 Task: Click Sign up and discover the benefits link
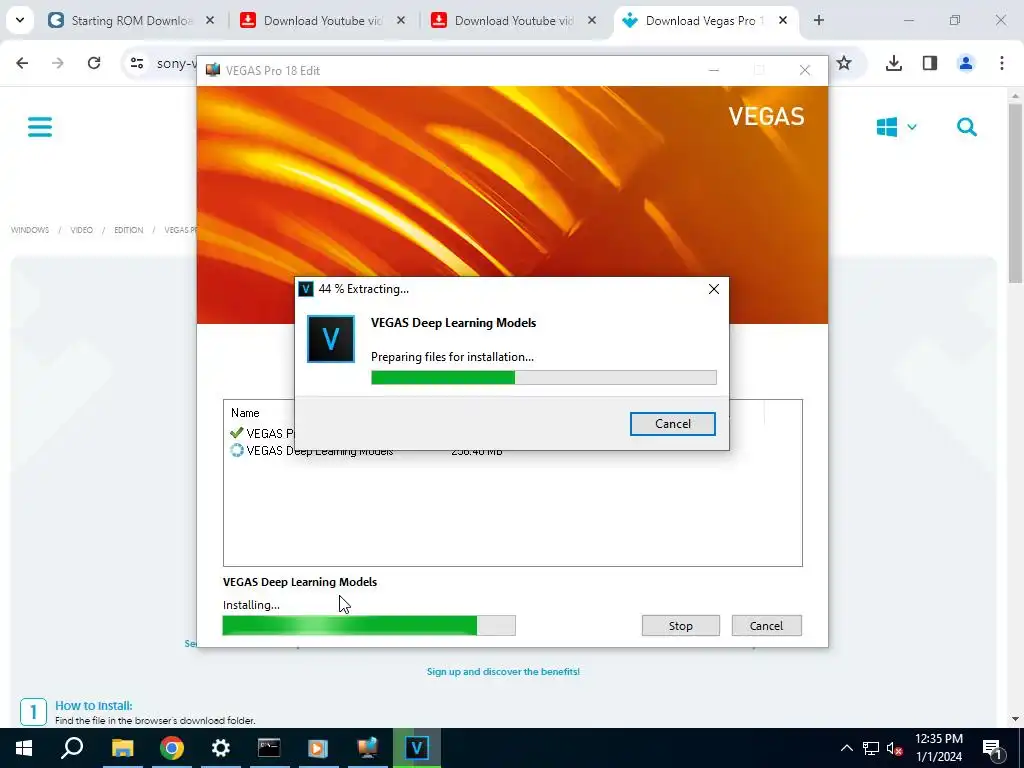point(503,671)
